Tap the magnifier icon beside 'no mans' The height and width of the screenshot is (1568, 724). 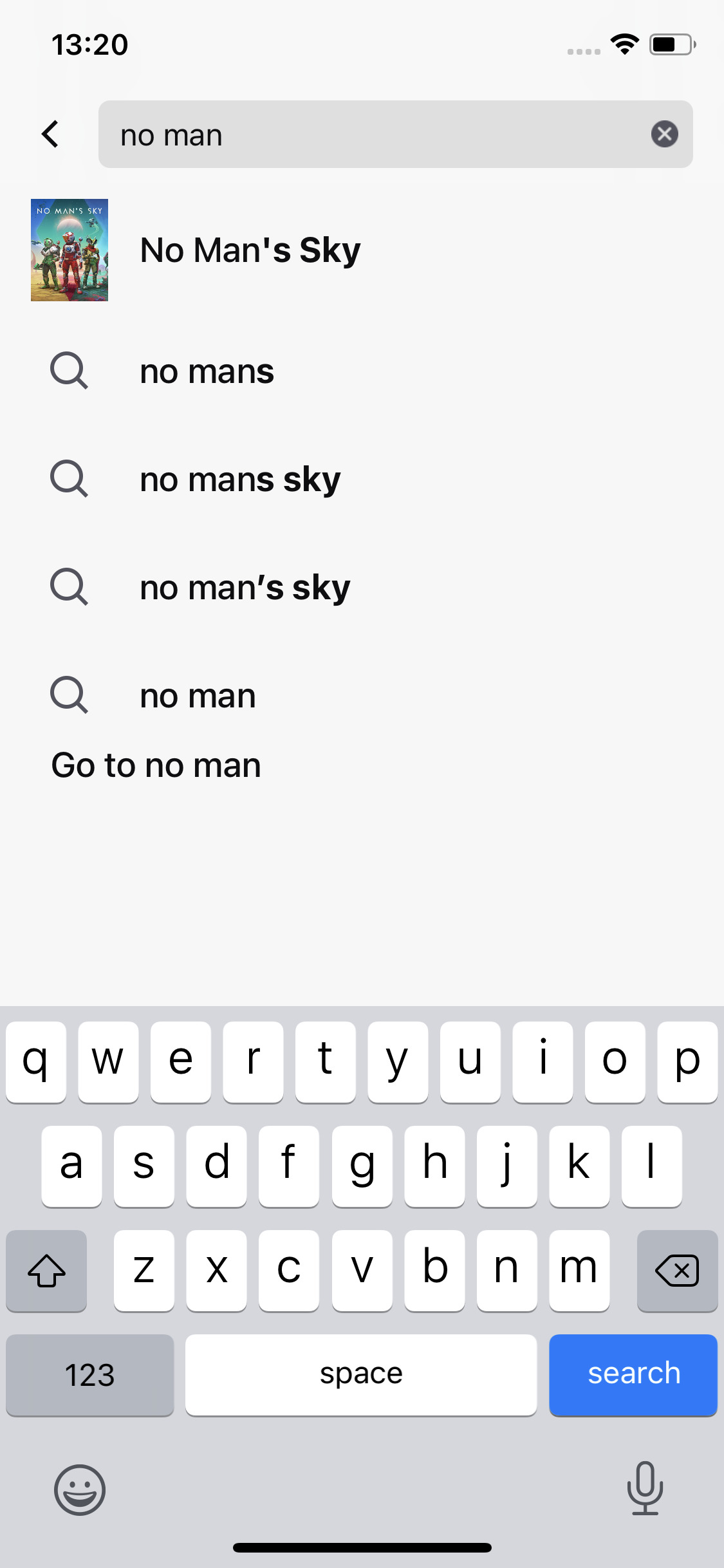click(69, 370)
